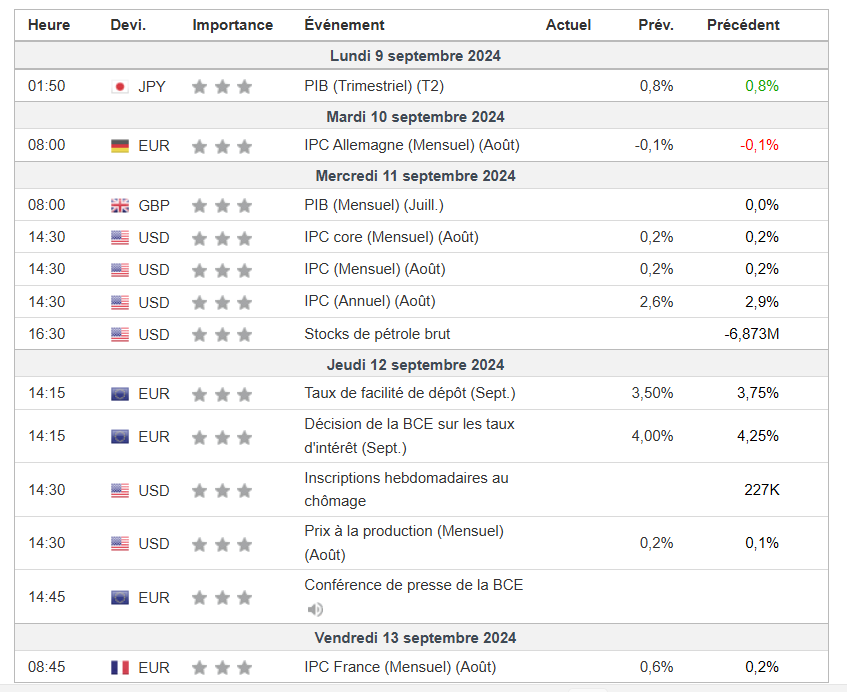The height and width of the screenshot is (692, 847).
Task: Open IPC Allemagne (Mensuel) (Août) event
Action: pyautogui.click(x=411, y=145)
